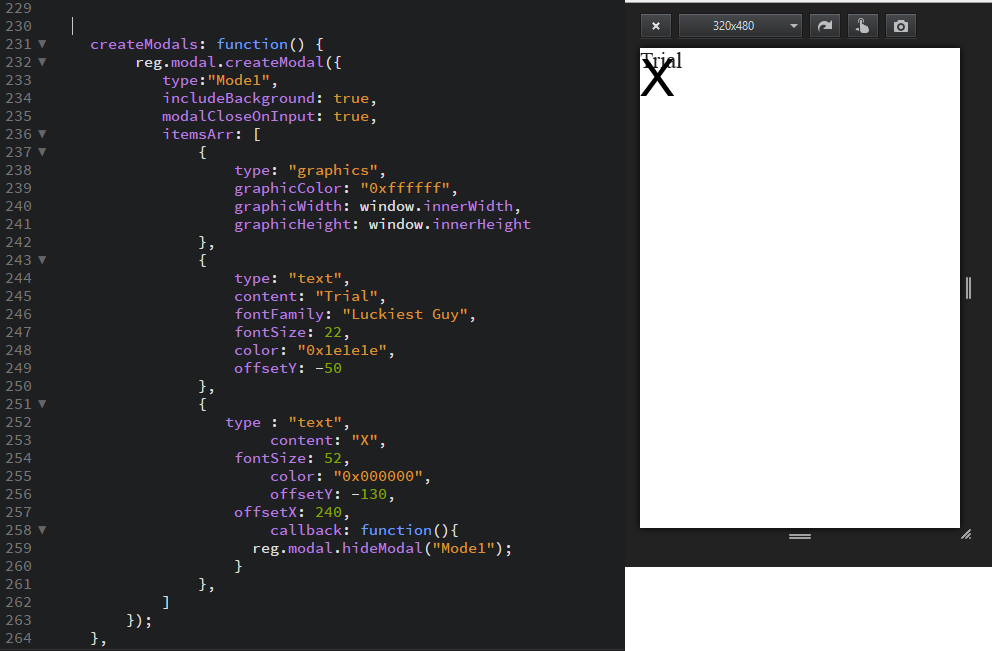
Task: Click the "0x000000" color value
Action: 378,476
